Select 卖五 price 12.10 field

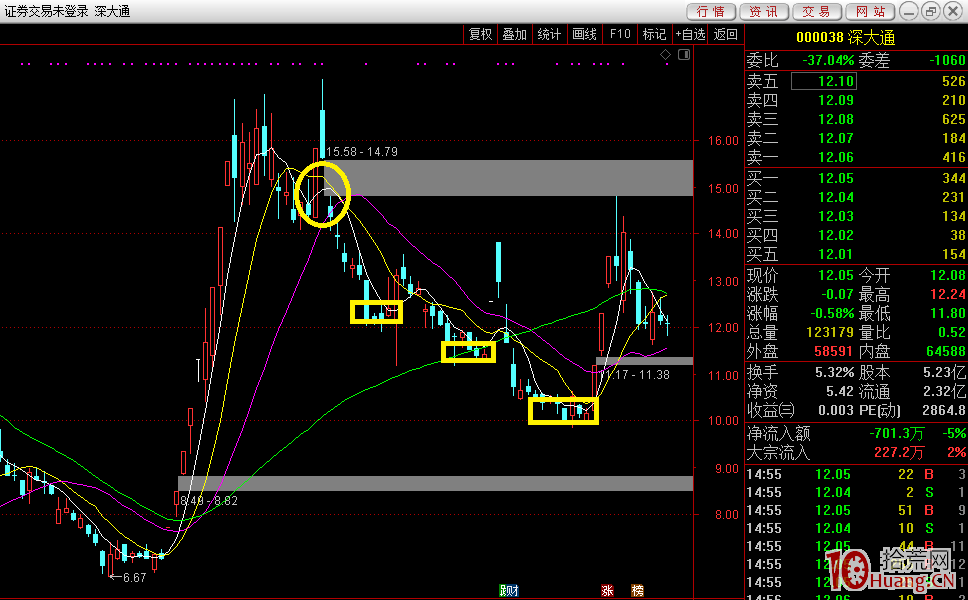tap(824, 81)
